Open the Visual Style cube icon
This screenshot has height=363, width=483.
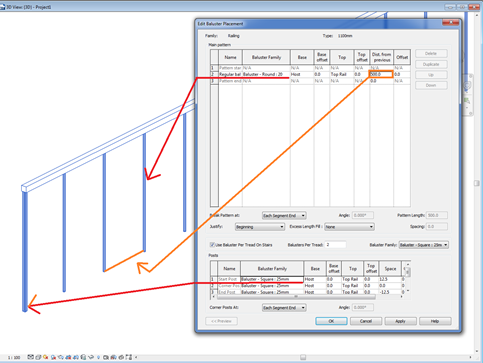click(38, 357)
